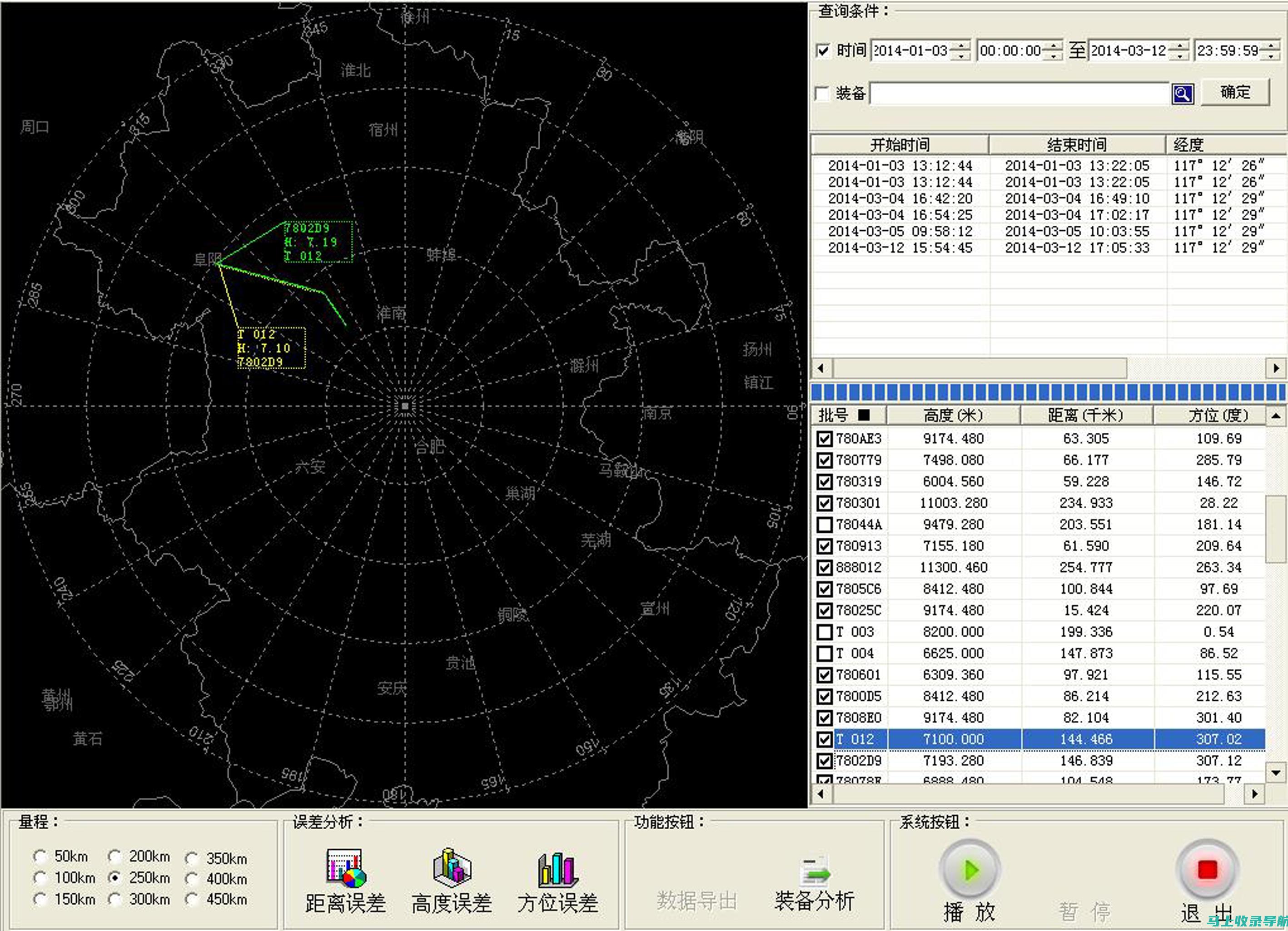
Task: Click the batch table's scroll-up arrow
Action: pyautogui.click(x=1276, y=416)
